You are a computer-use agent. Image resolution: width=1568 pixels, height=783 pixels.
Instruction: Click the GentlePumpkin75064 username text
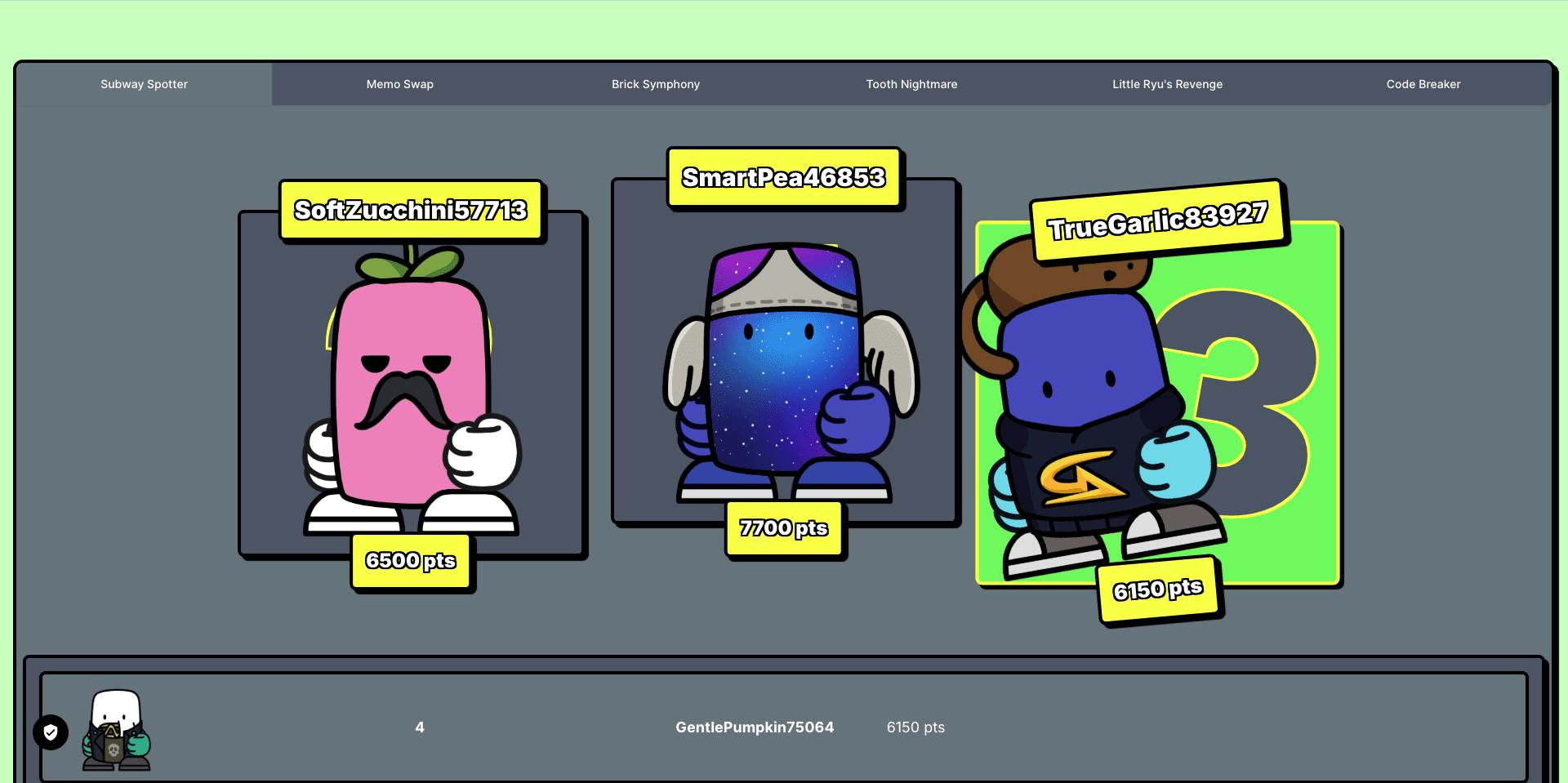tap(755, 727)
